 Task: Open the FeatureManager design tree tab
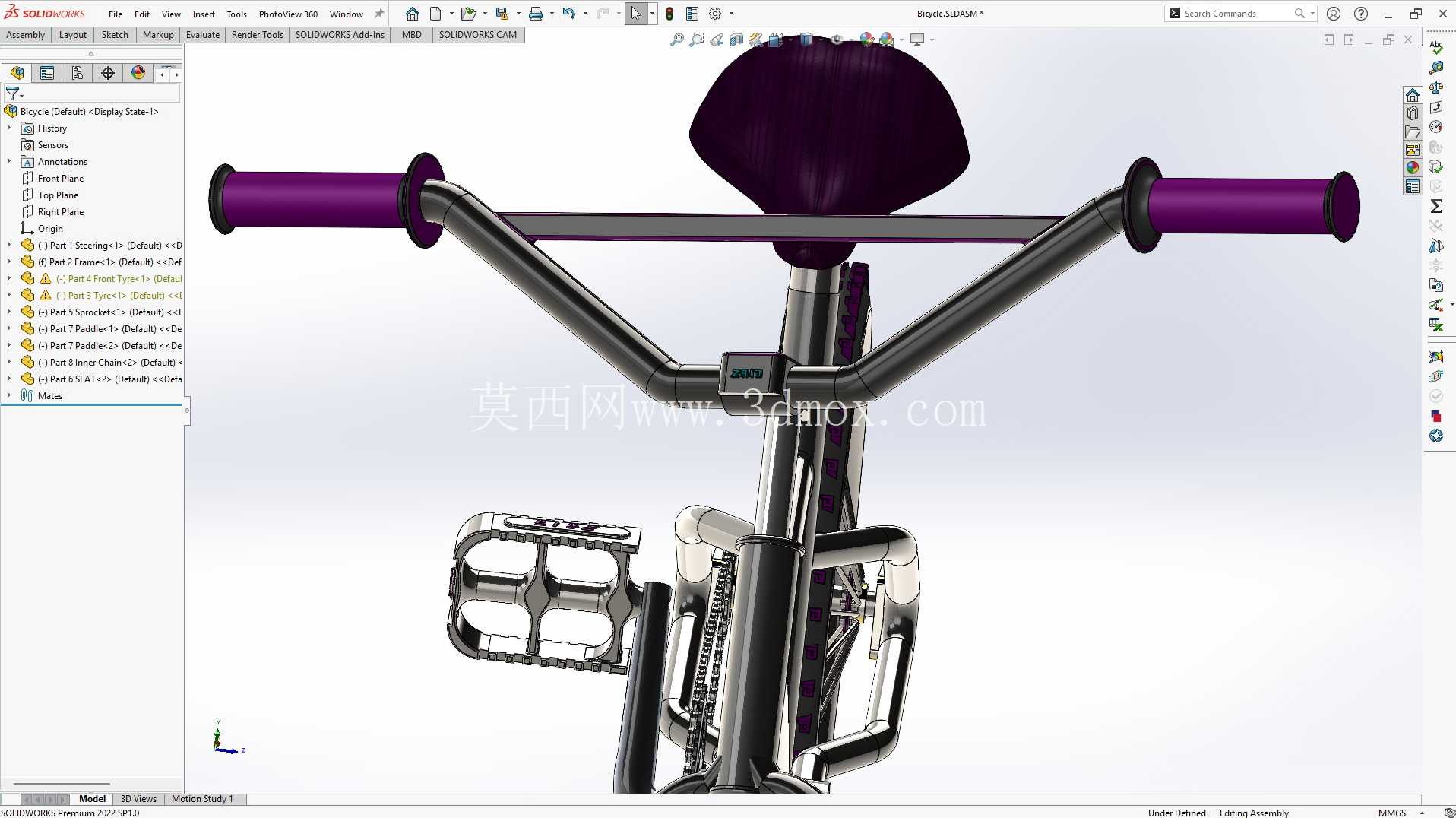click(17, 73)
